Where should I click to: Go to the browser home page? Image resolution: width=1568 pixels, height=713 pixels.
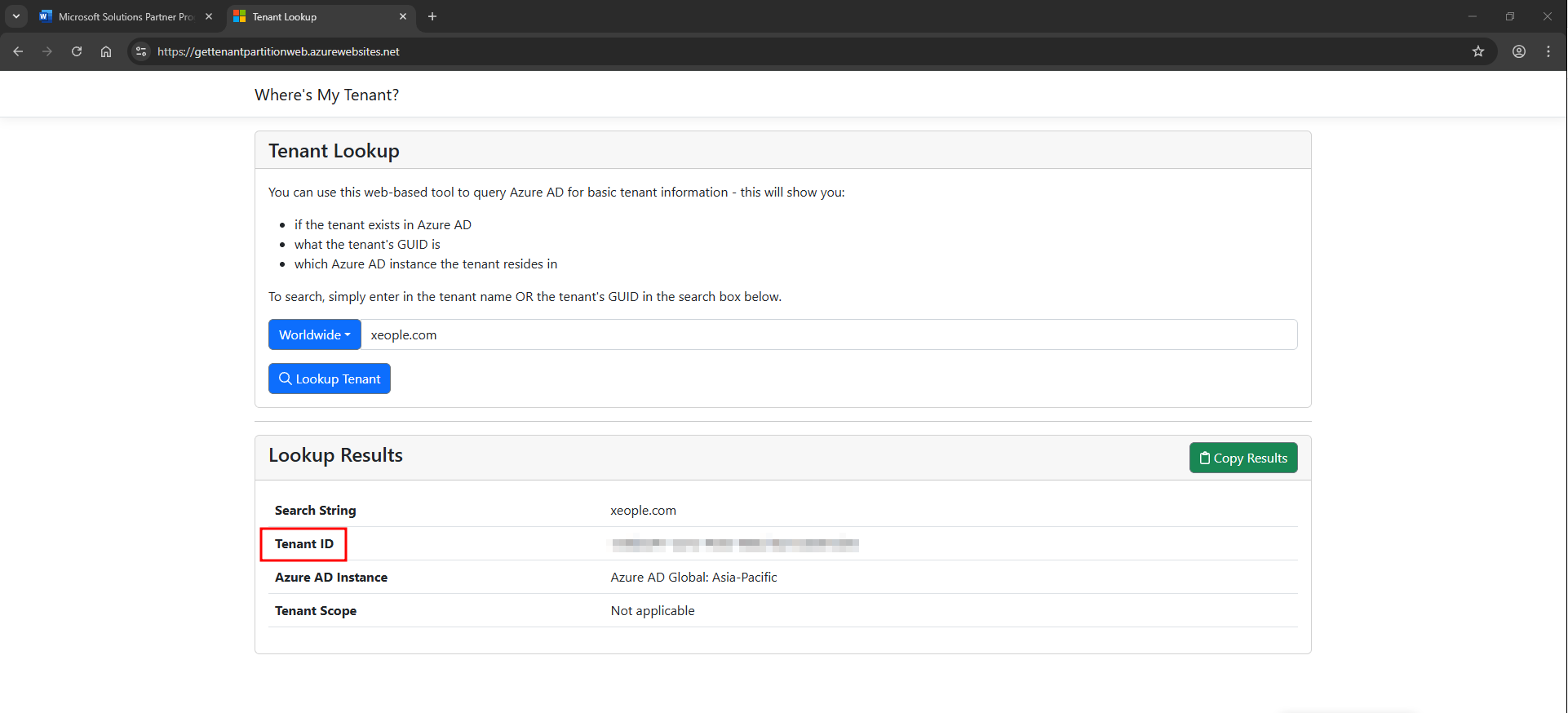click(x=106, y=51)
